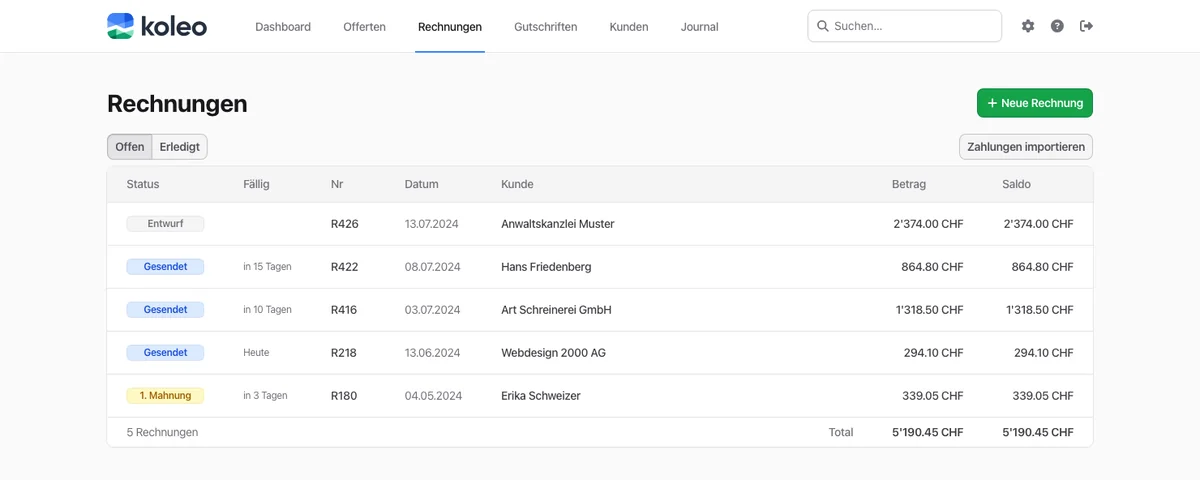Click Betrag 864.80 CHF of R422
Viewport: 1200px width, 480px height.
click(933, 267)
